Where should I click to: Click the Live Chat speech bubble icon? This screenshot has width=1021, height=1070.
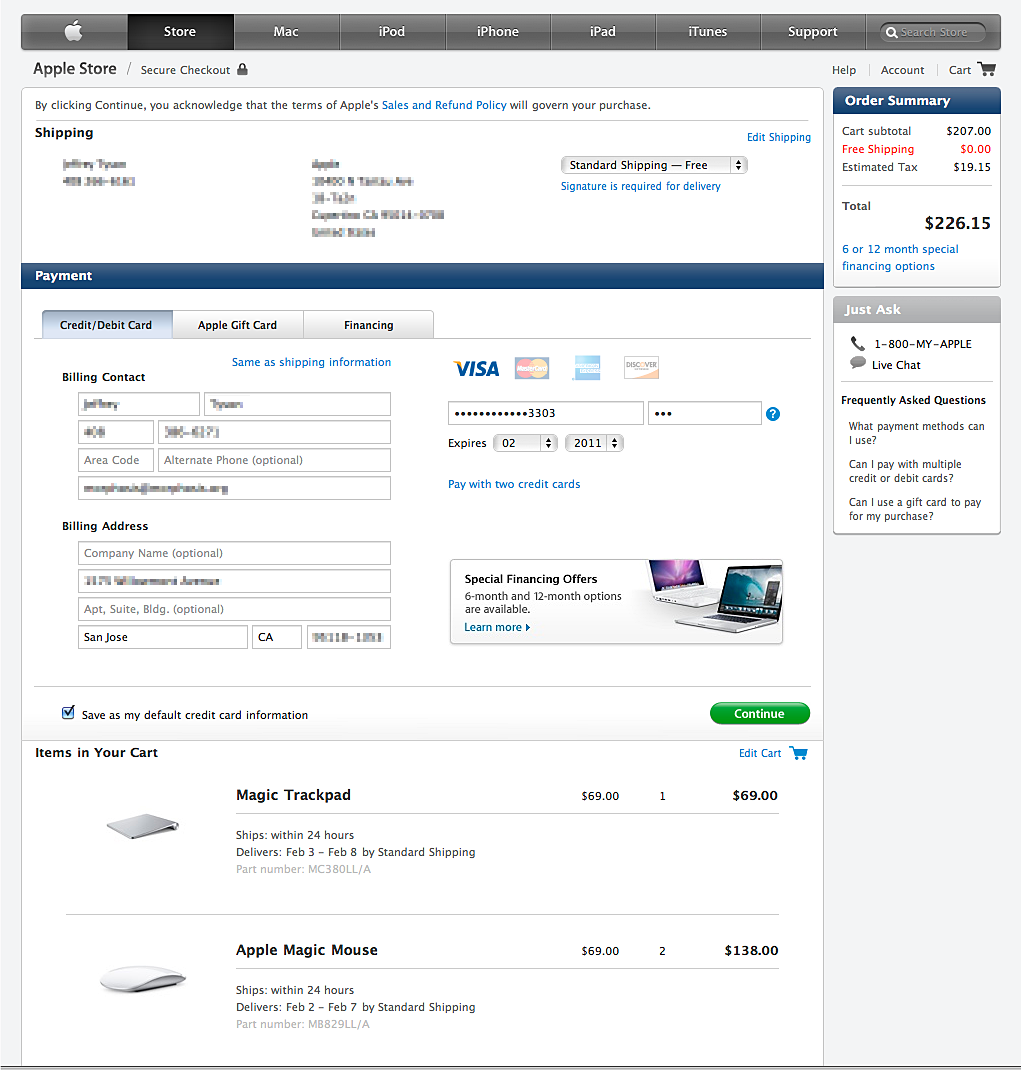pos(858,363)
